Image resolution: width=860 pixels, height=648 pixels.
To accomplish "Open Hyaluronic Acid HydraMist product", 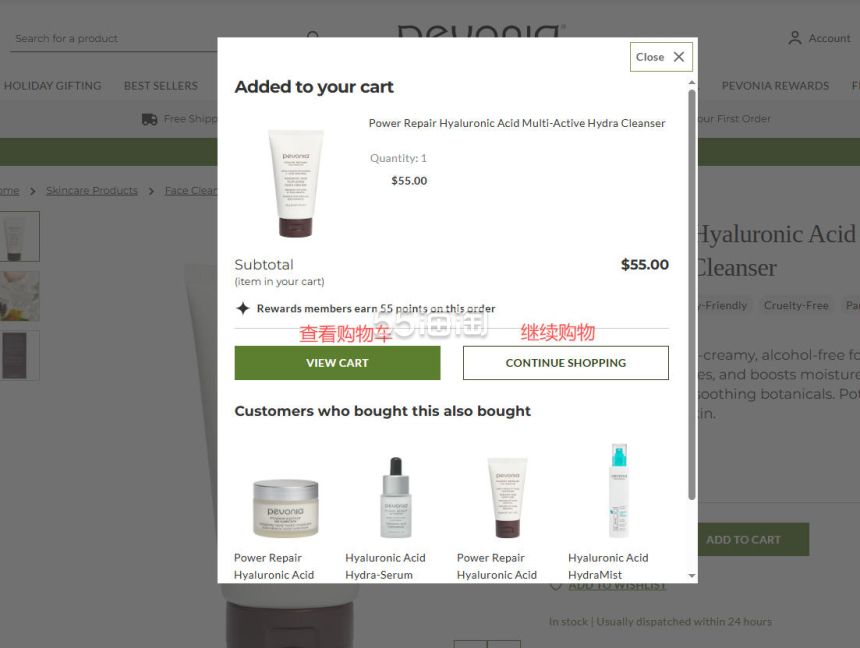I will point(619,491).
